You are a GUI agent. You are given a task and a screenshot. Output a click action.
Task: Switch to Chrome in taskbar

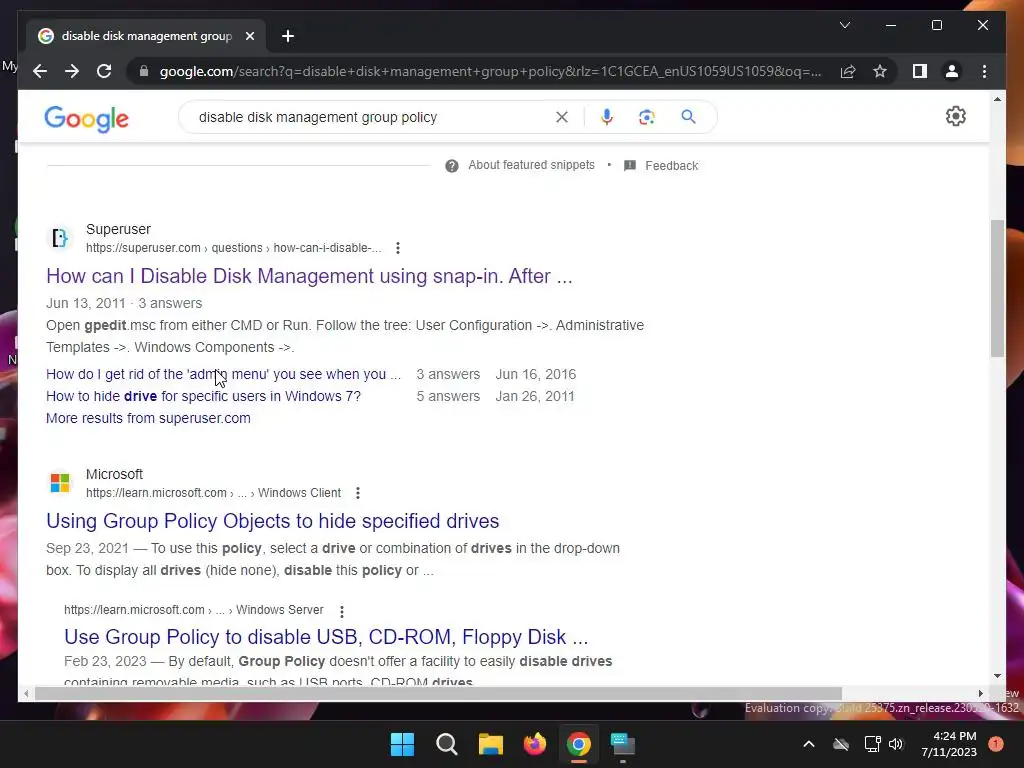pyautogui.click(x=579, y=744)
